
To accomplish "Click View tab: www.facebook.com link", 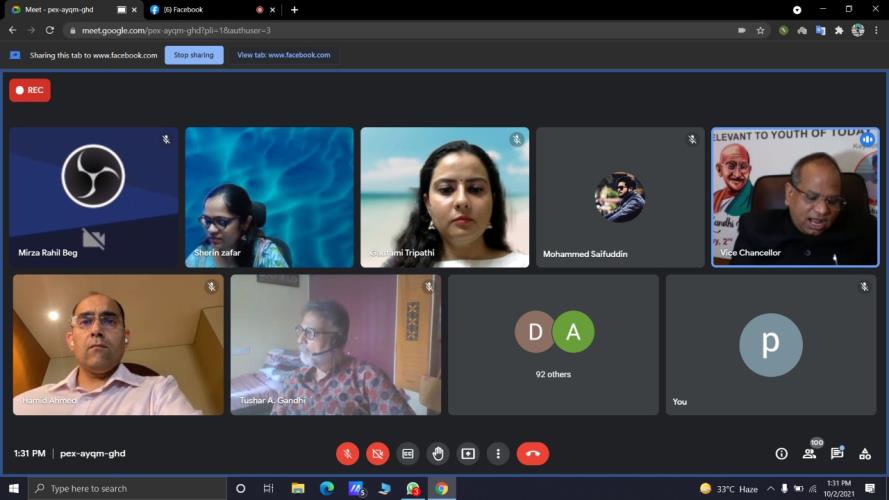I will (283, 55).
